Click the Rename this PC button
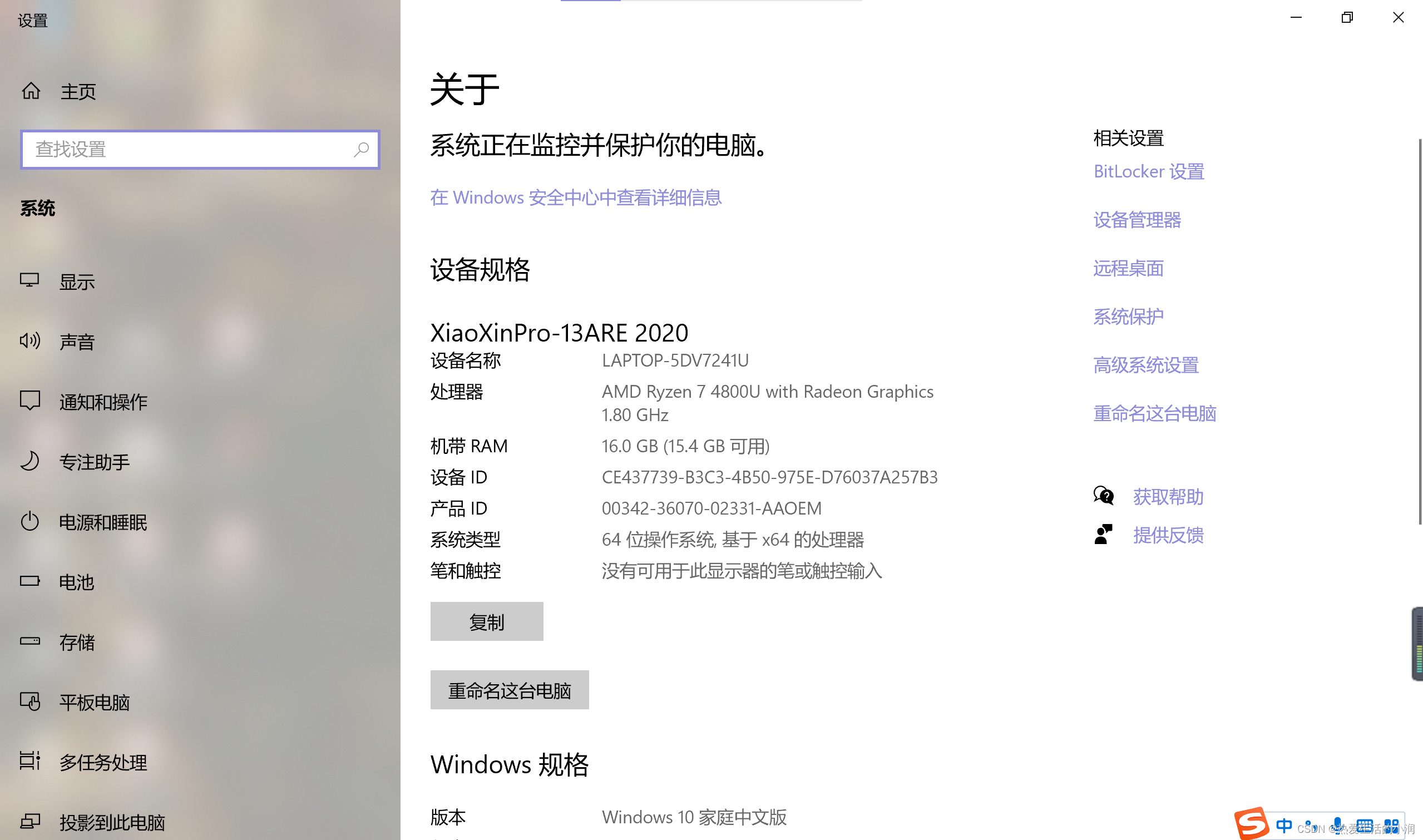Viewport: 1423px width, 840px height. pos(510,690)
